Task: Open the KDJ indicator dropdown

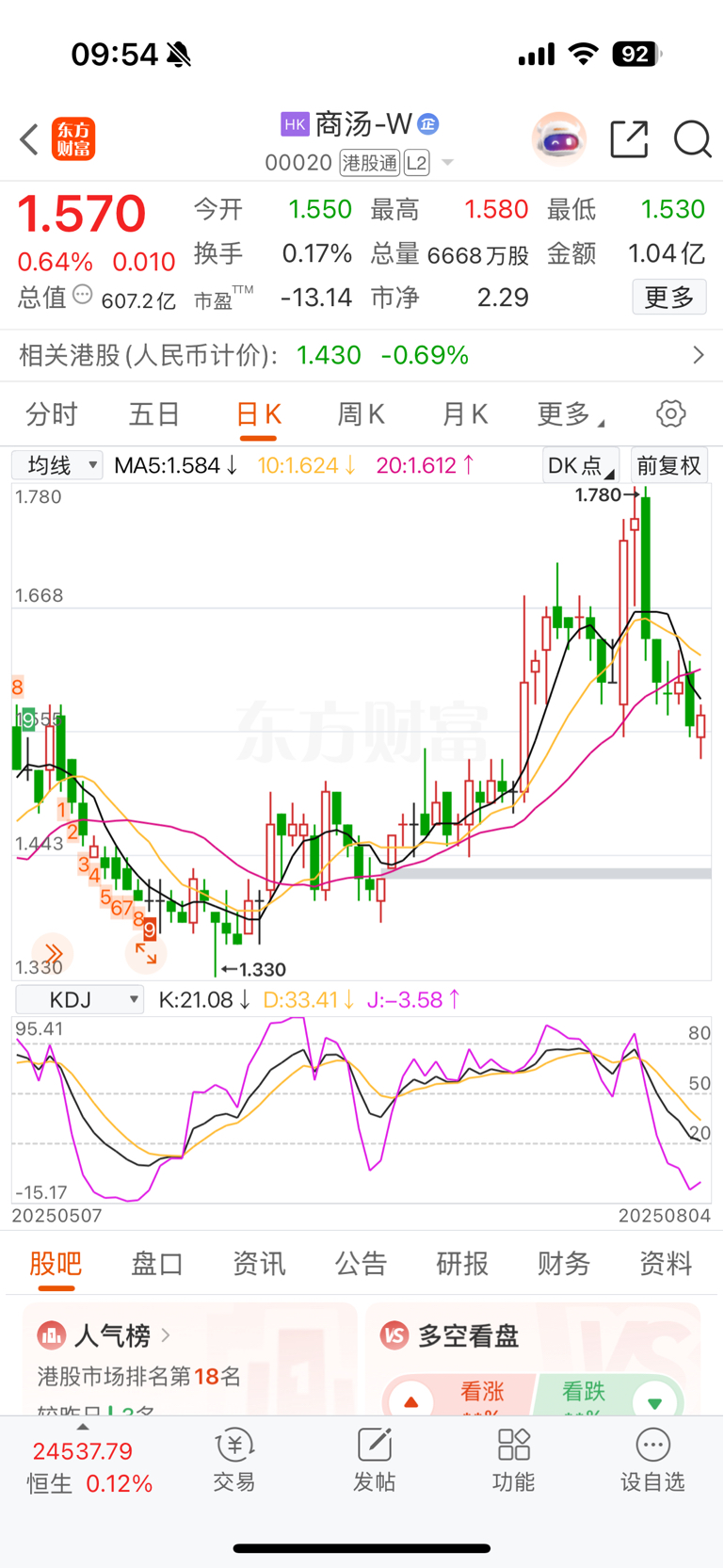Action: 79,999
